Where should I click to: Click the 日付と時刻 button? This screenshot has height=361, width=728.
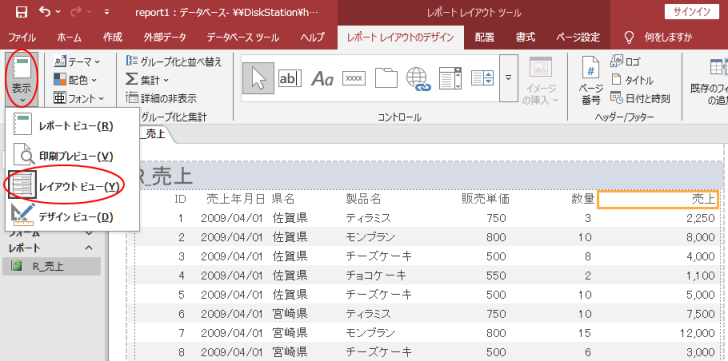point(639,98)
